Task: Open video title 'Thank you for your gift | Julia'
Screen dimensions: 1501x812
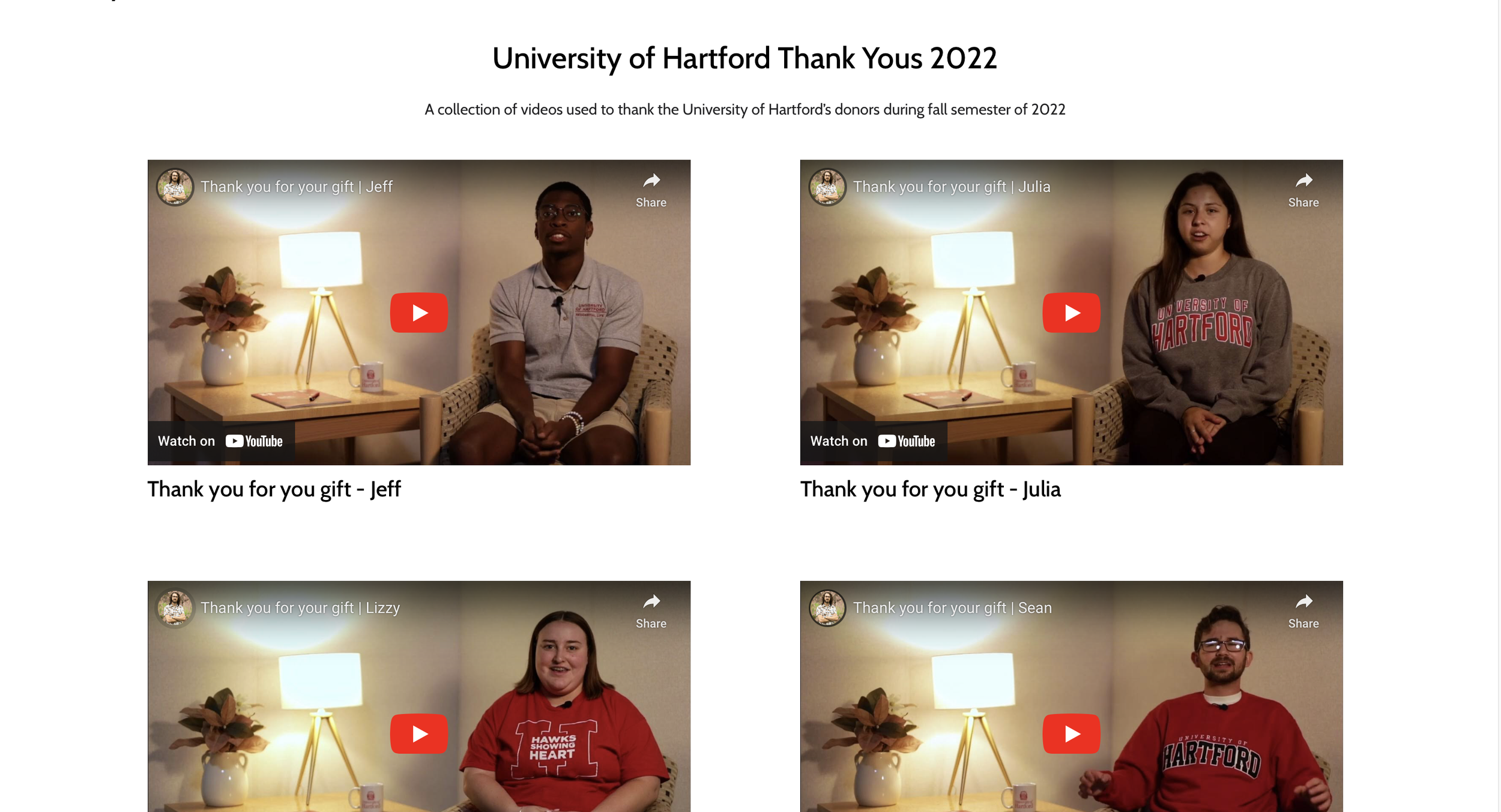Action: pyautogui.click(x=952, y=187)
